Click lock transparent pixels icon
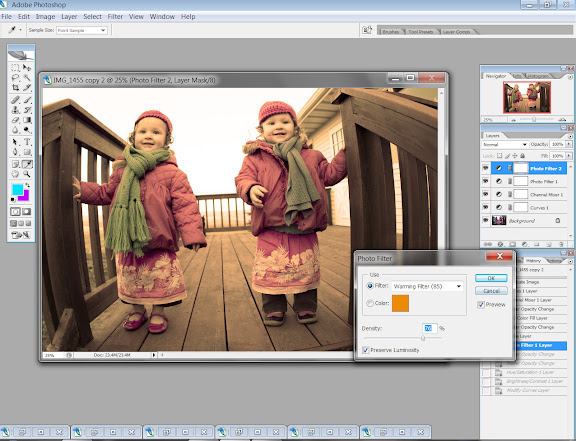Image resolution: width=576 pixels, height=441 pixels. pos(500,156)
